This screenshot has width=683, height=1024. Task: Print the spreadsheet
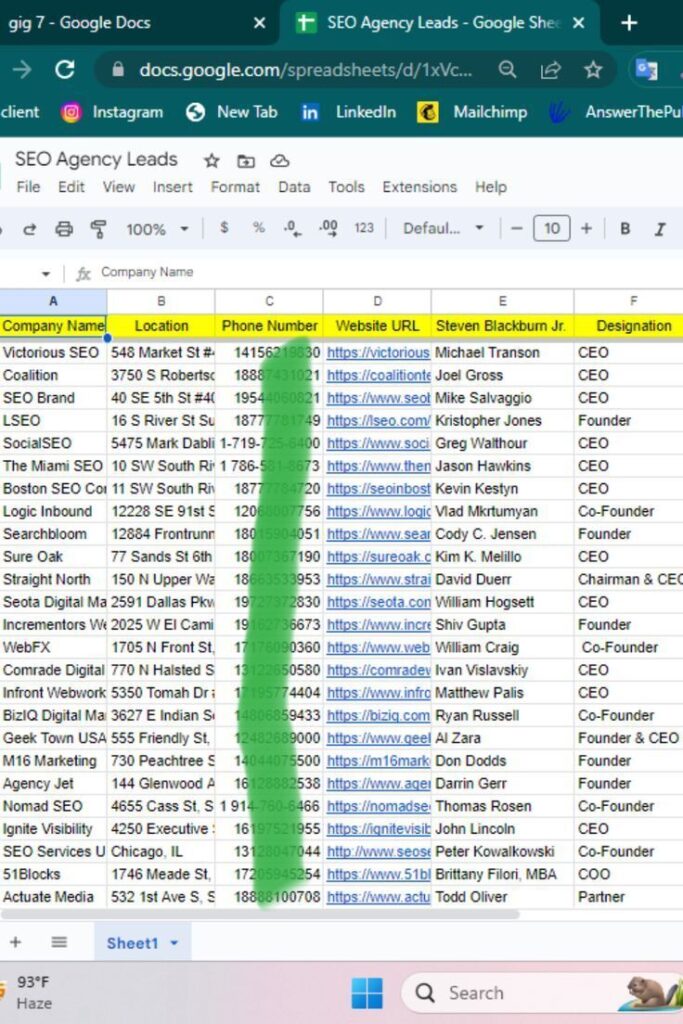pyautogui.click(x=64, y=229)
